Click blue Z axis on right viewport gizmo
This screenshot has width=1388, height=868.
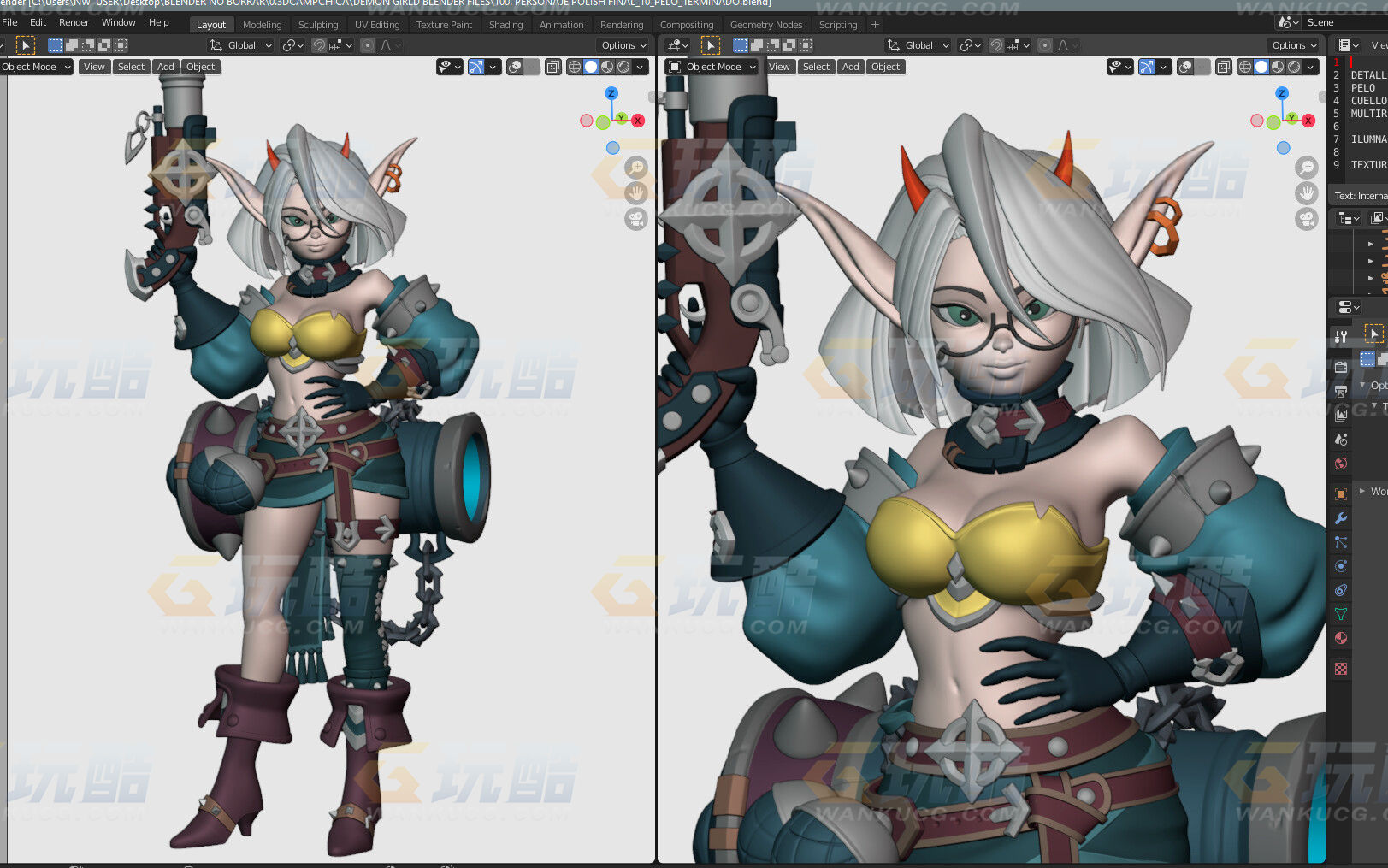pyautogui.click(x=1281, y=92)
